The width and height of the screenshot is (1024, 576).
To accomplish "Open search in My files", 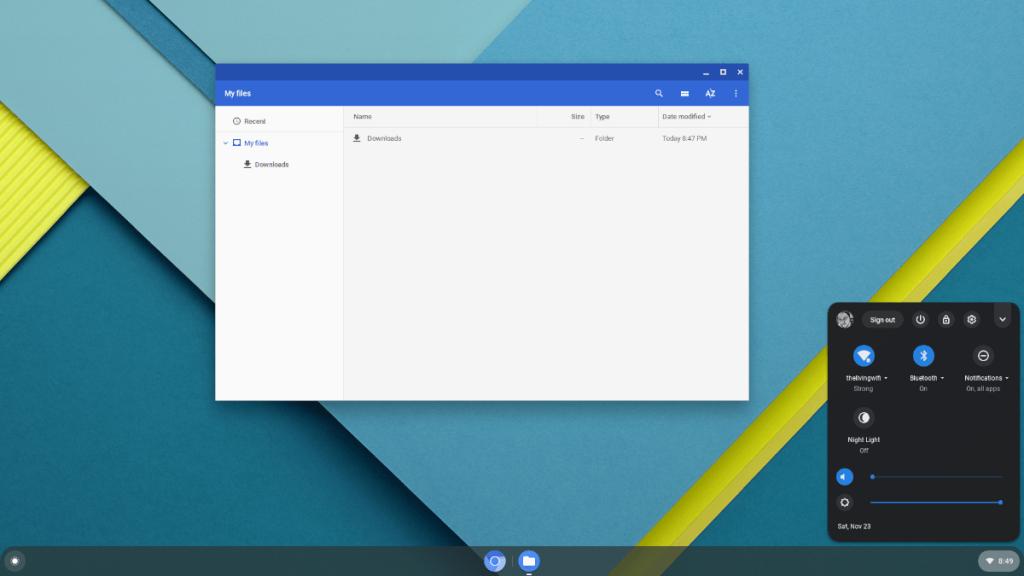I will coord(659,93).
